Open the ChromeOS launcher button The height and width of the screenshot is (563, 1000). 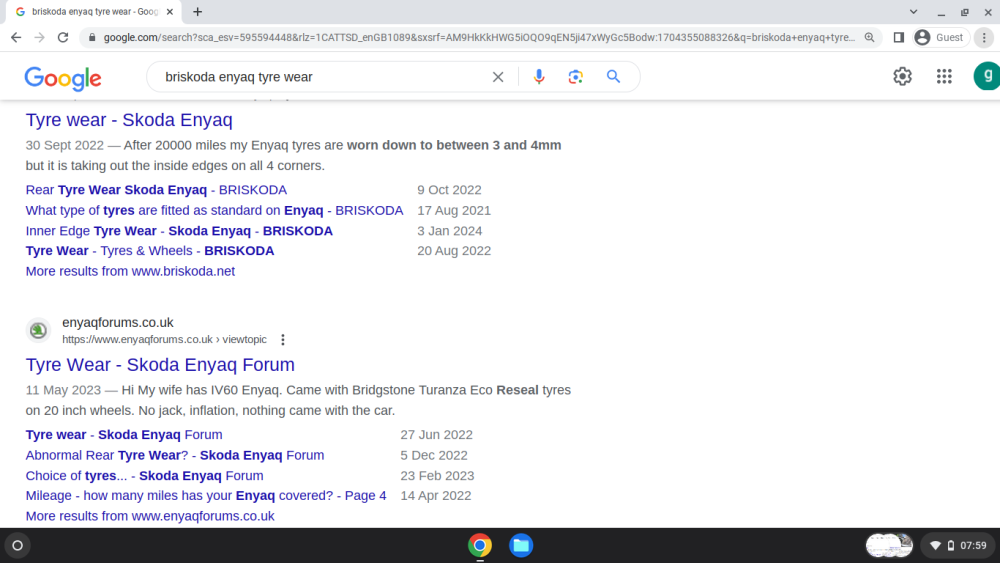click(18, 545)
